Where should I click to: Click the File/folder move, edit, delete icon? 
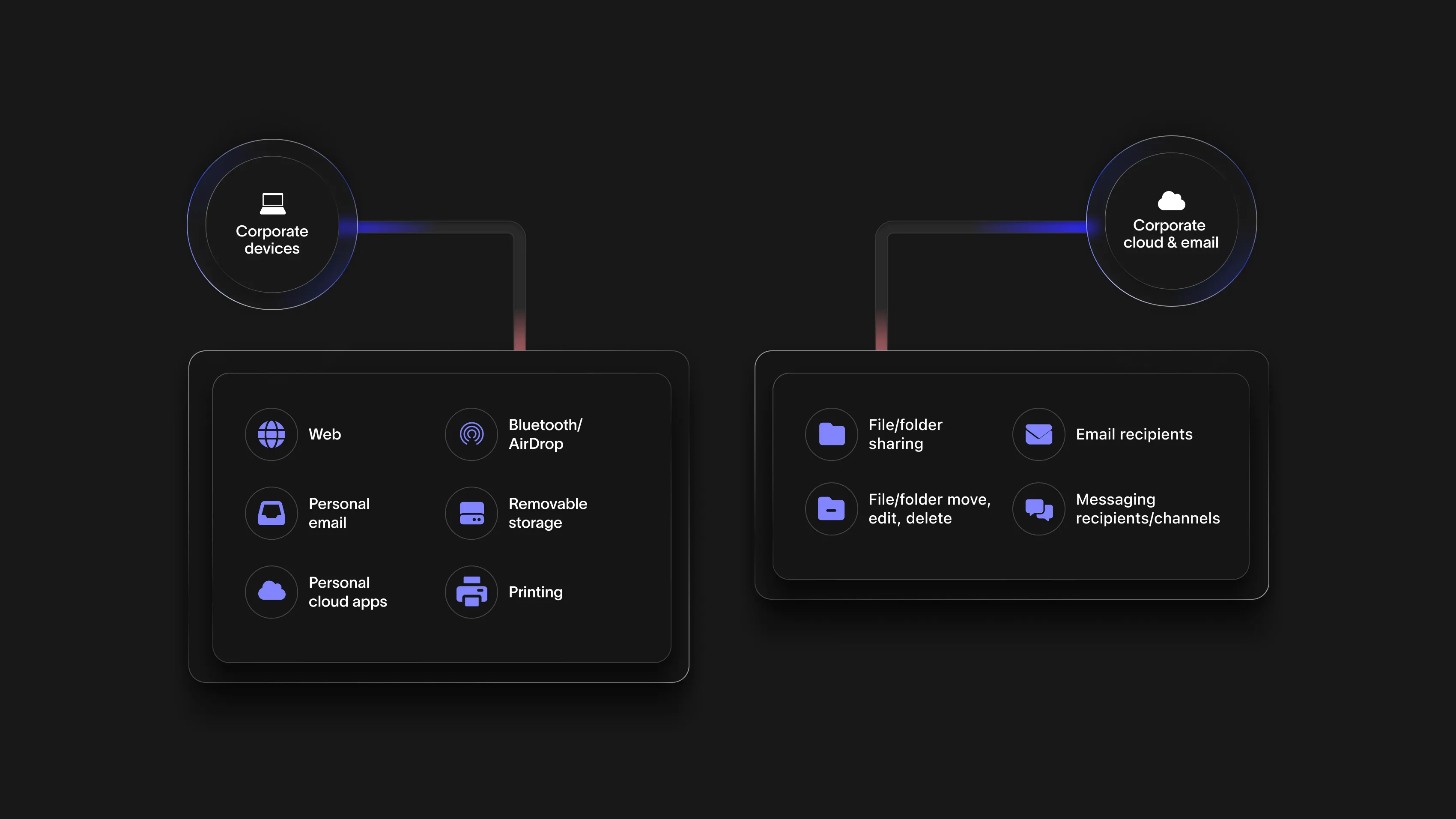pos(831,508)
